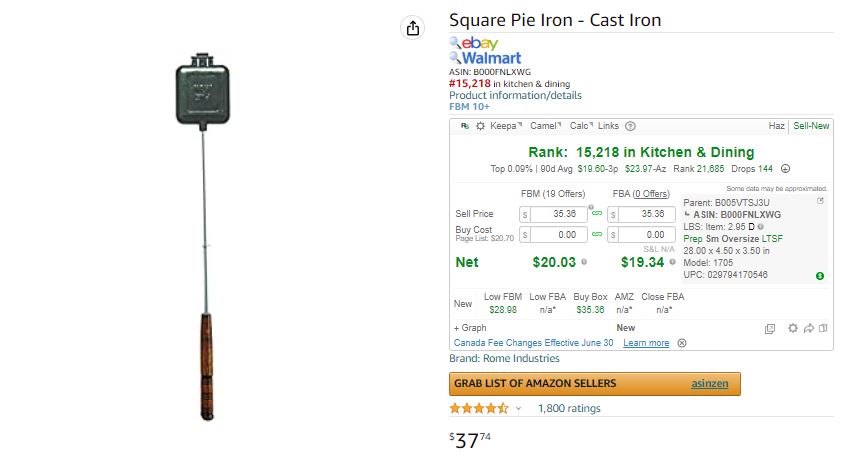The height and width of the screenshot is (461, 842).
Task: Open the Keepa dropdown menu
Action: tap(505, 126)
